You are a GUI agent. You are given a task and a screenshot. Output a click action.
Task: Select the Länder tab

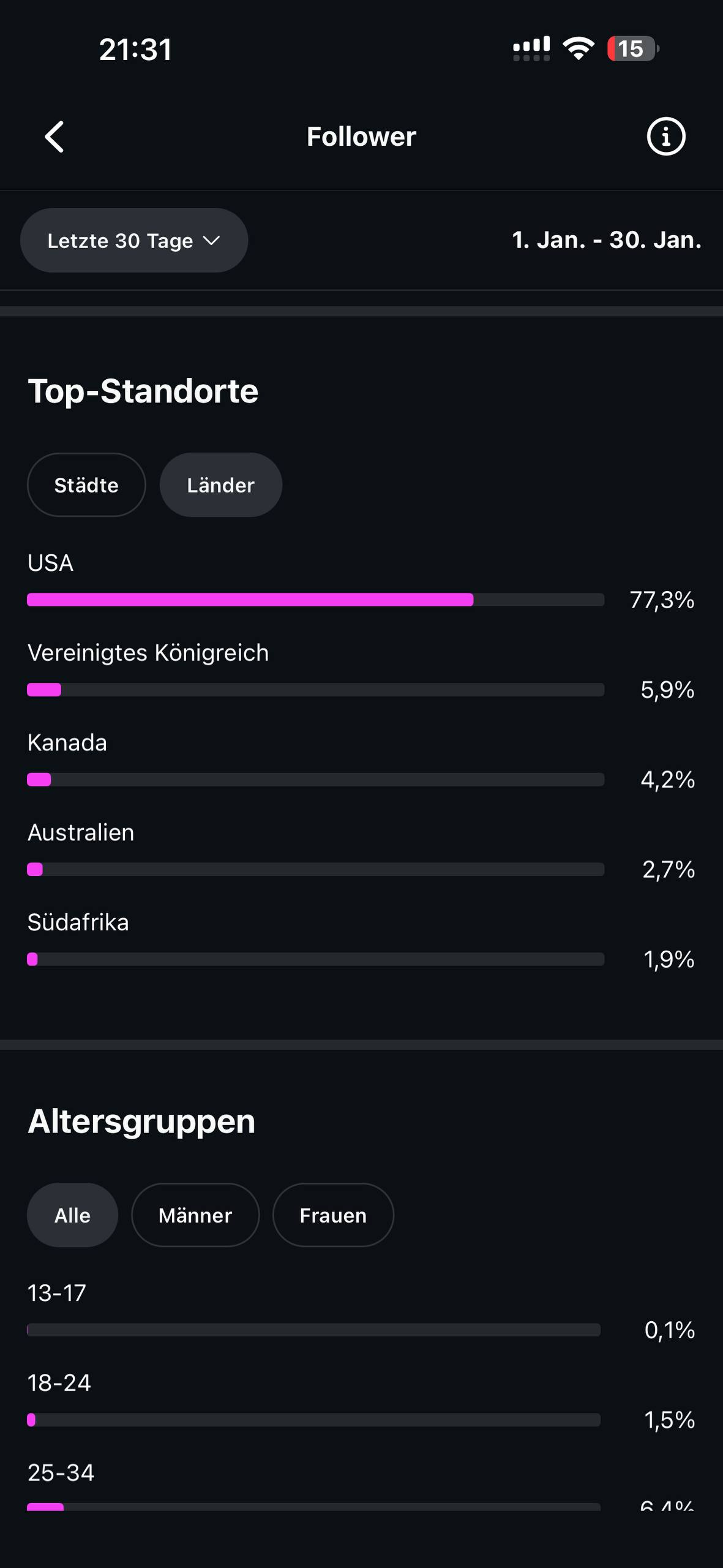click(x=220, y=485)
